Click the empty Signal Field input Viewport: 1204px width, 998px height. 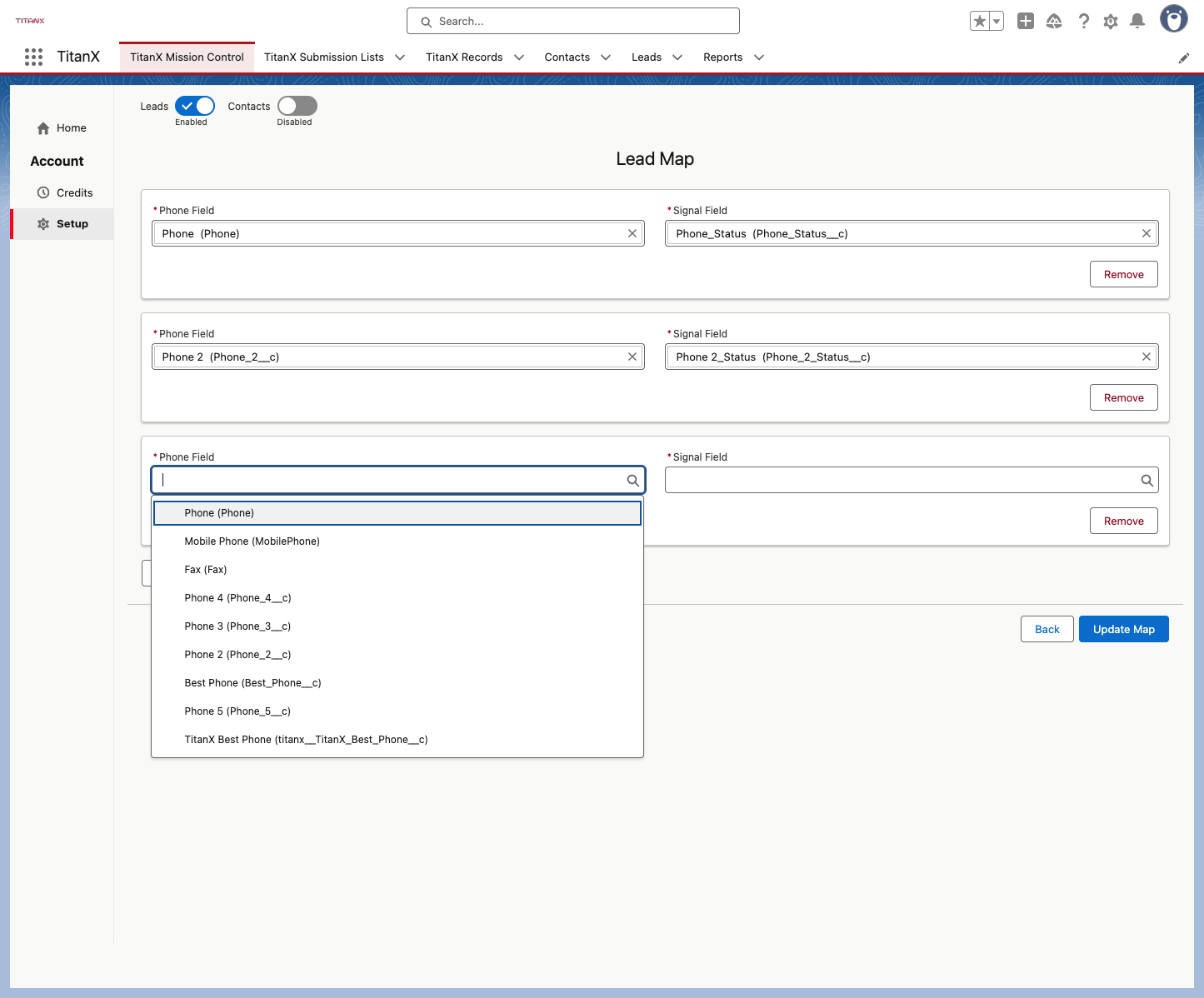[912, 480]
